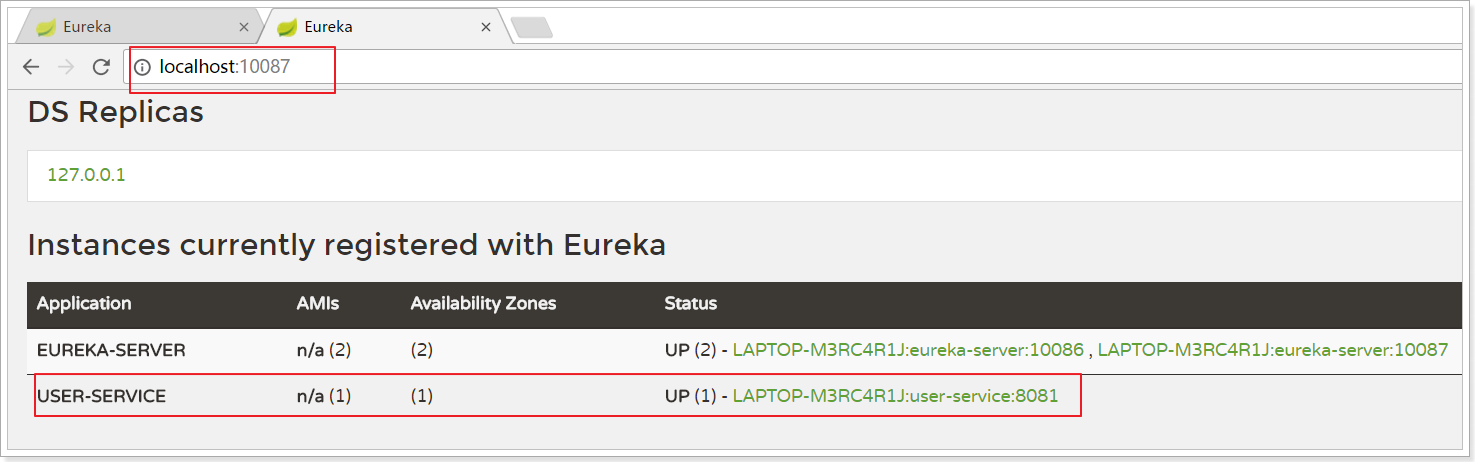Viewport: 1475px width, 462px height.
Task: Reload the current page
Action: coord(101,67)
